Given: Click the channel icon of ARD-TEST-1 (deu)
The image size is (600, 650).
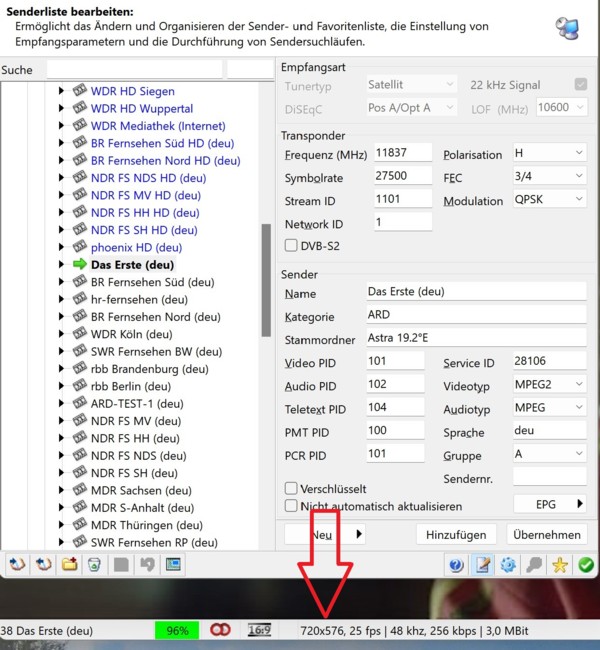Looking at the screenshot, I should tap(80, 403).
